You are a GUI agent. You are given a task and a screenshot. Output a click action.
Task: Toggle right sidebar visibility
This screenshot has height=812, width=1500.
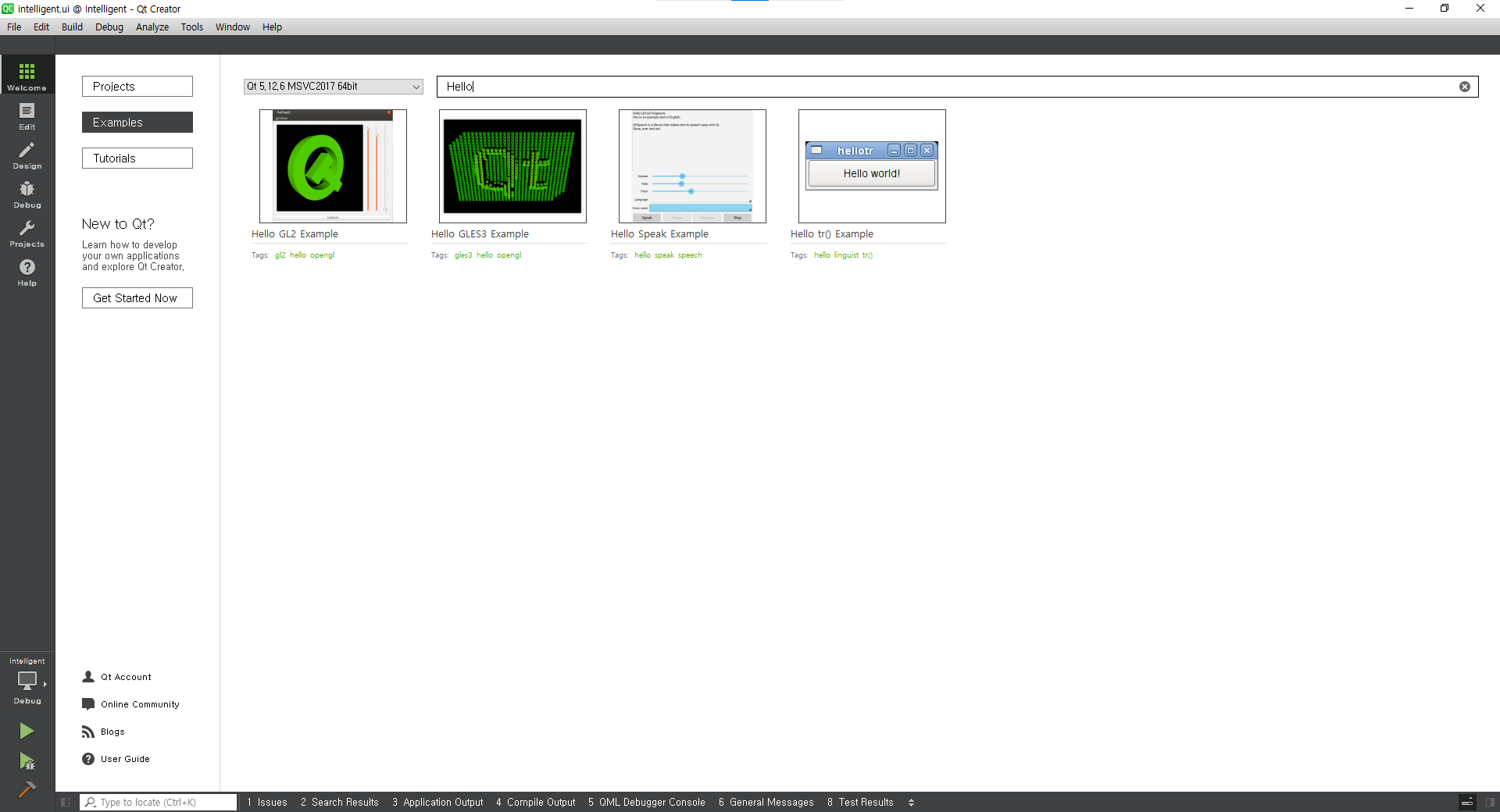tap(1490, 802)
